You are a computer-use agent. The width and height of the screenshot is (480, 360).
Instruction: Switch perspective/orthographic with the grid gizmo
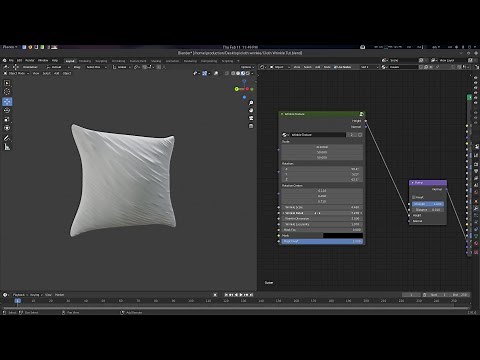pyautogui.click(x=251, y=126)
